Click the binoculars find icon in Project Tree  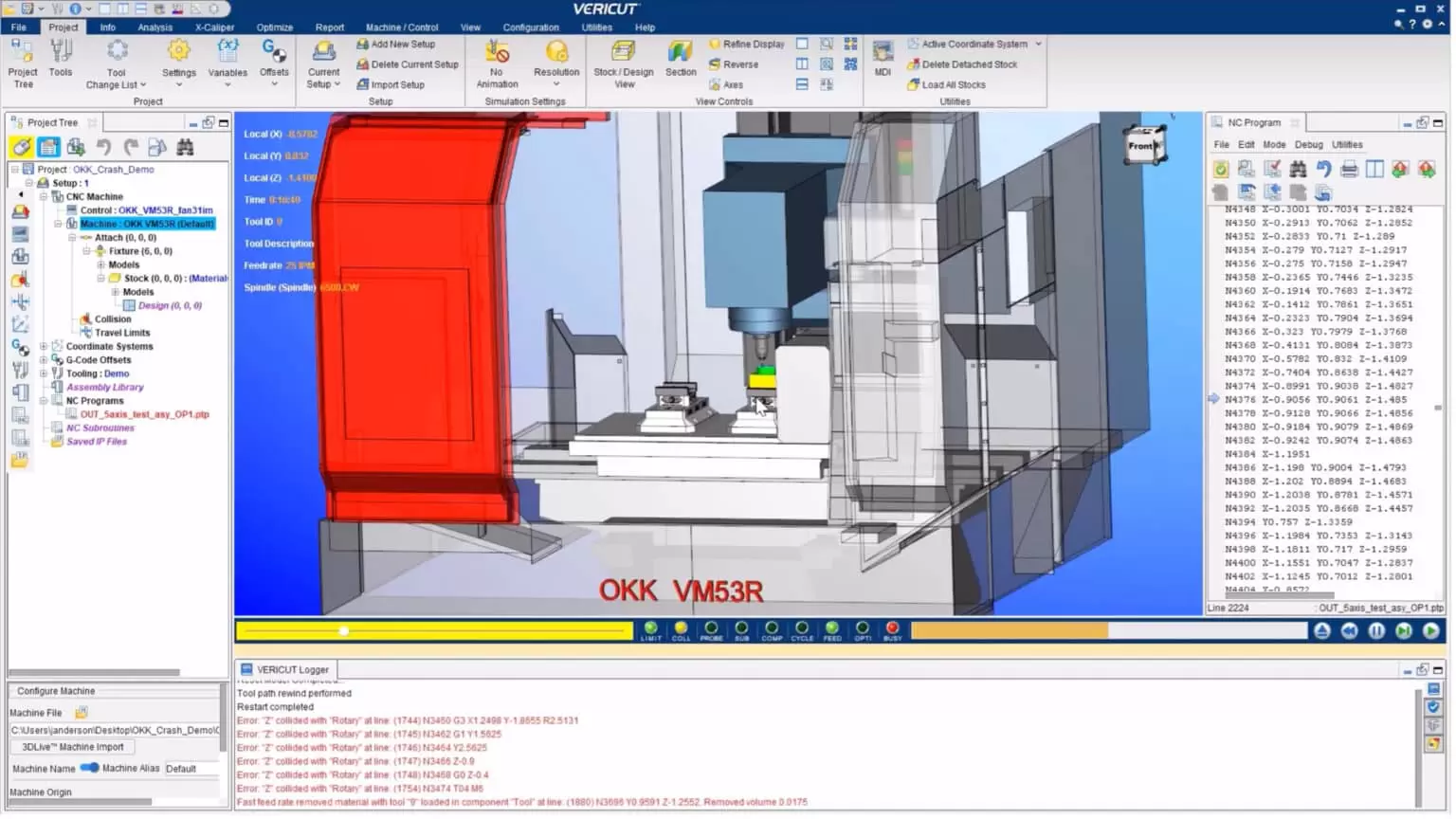[185, 147]
